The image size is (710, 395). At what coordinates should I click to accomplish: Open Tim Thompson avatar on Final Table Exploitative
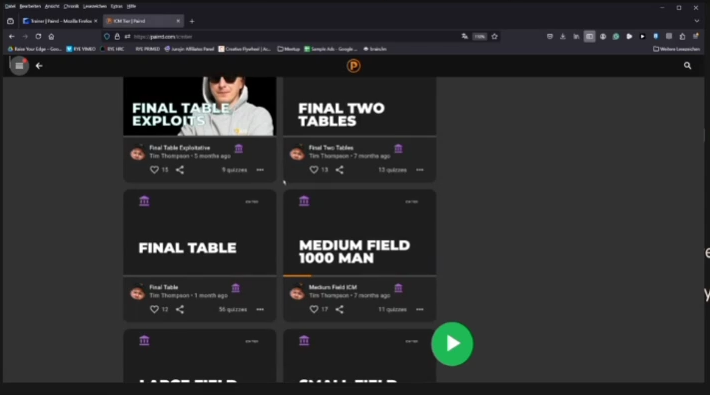coord(138,153)
